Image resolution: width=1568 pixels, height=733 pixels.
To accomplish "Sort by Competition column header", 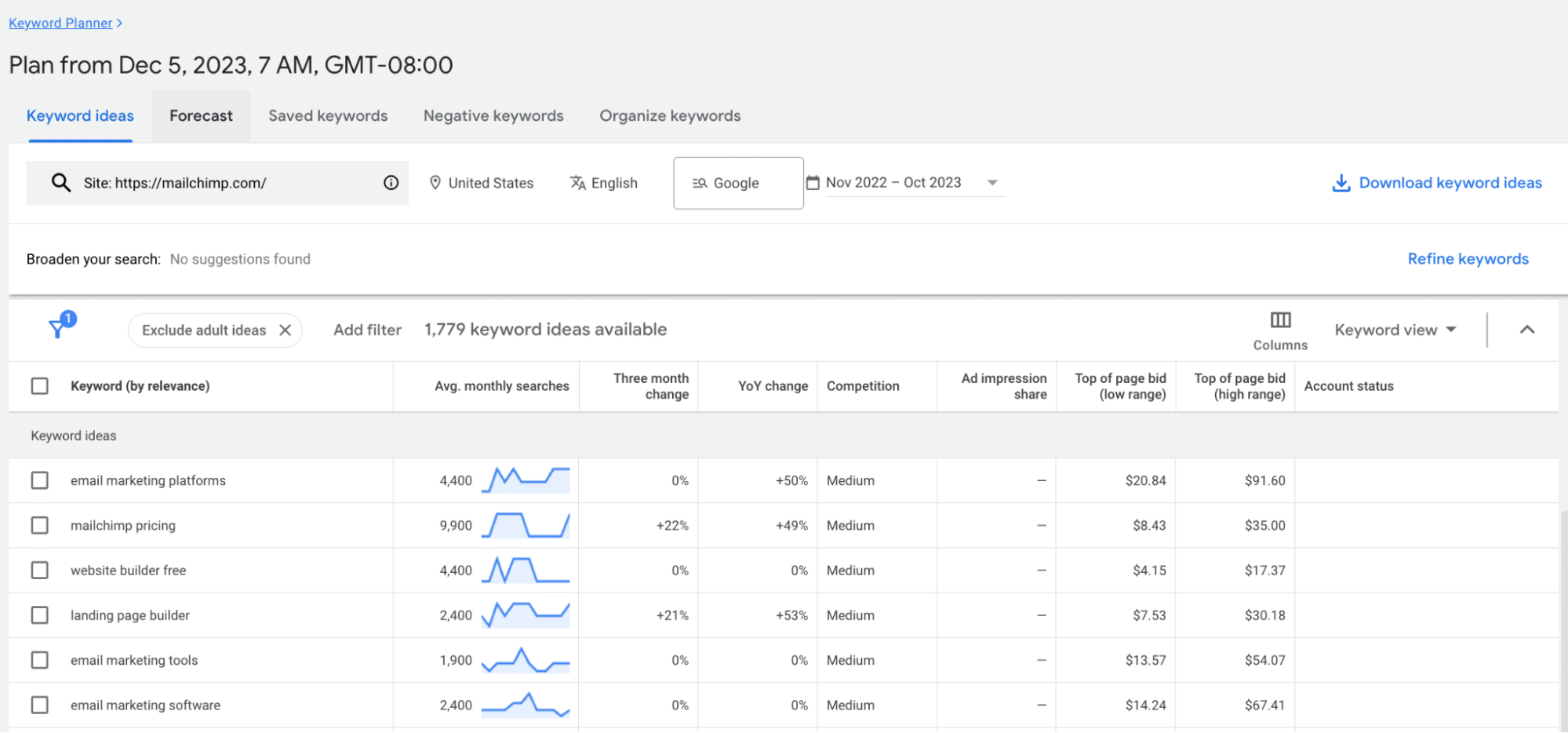I will pyautogui.click(x=863, y=386).
